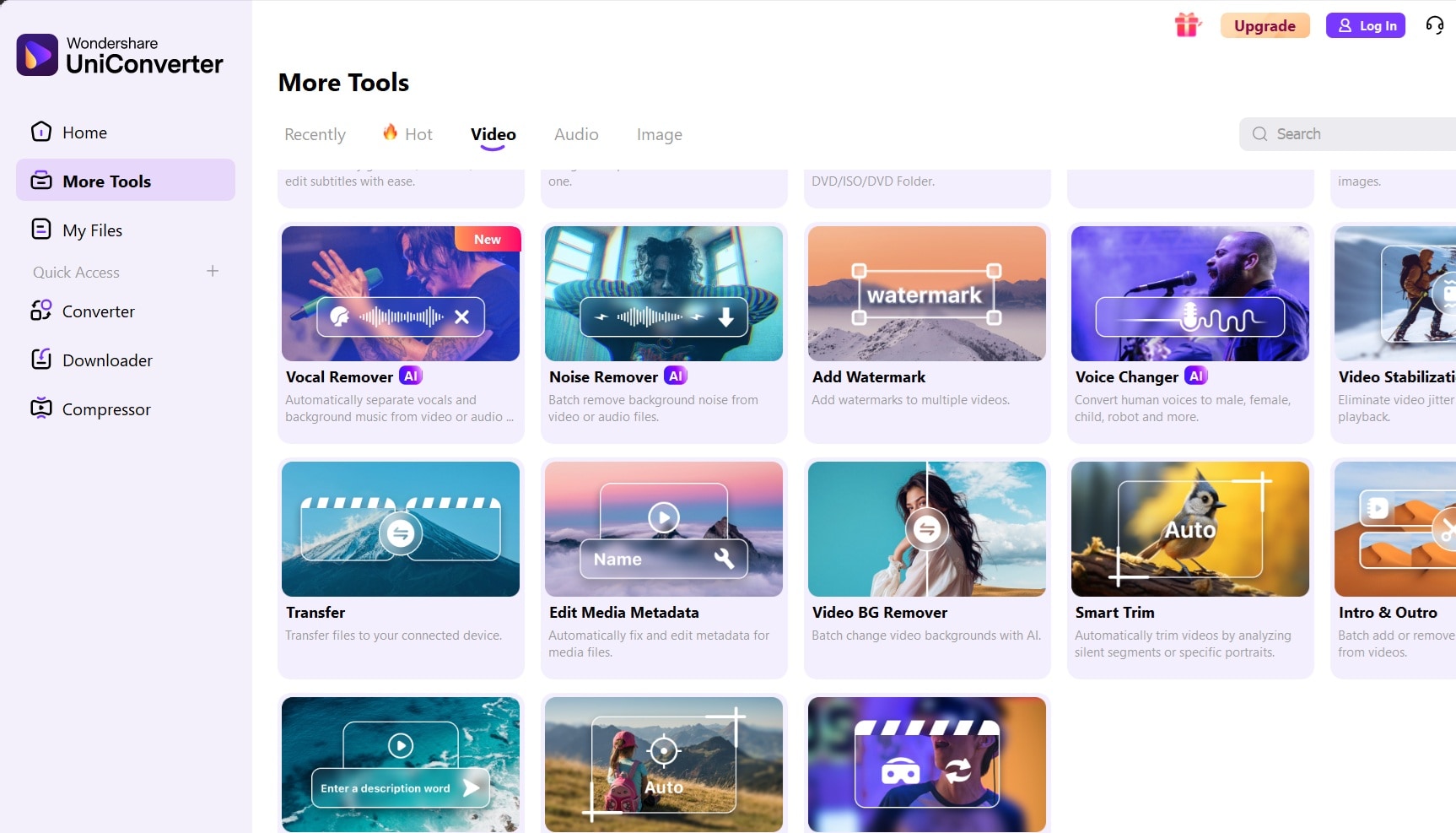Open the Transfer tool thumbnail
The image size is (1456, 833).
tap(401, 529)
